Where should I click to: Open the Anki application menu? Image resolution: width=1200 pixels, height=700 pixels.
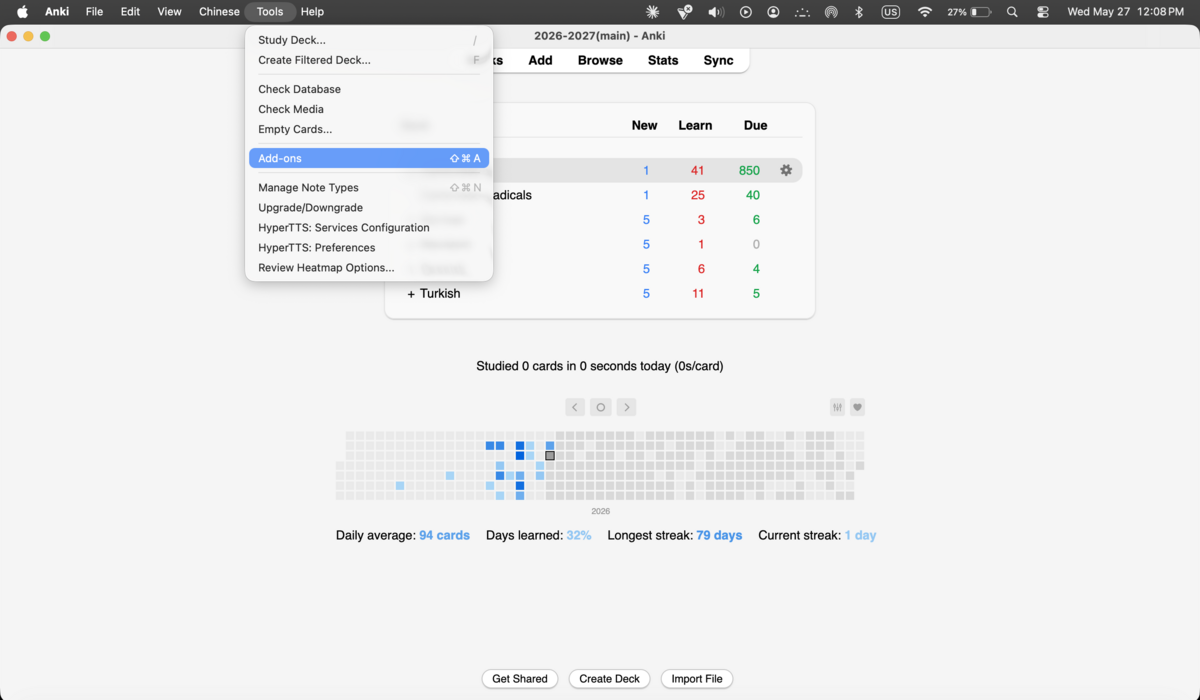pyautogui.click(x=57, y=12)
